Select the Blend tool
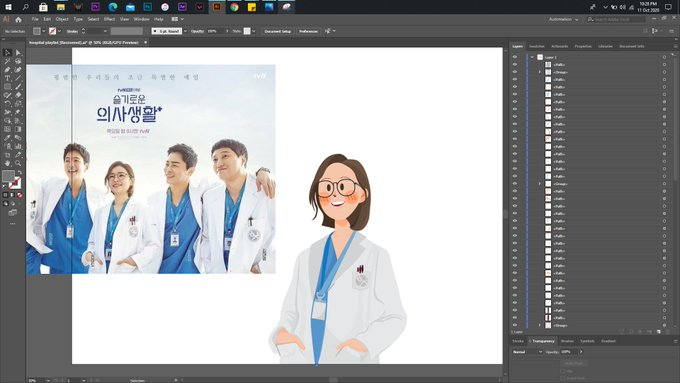Image resolution: width=680 pixels, height=383 pixels. pyautogui.click(x=18, y=137)
